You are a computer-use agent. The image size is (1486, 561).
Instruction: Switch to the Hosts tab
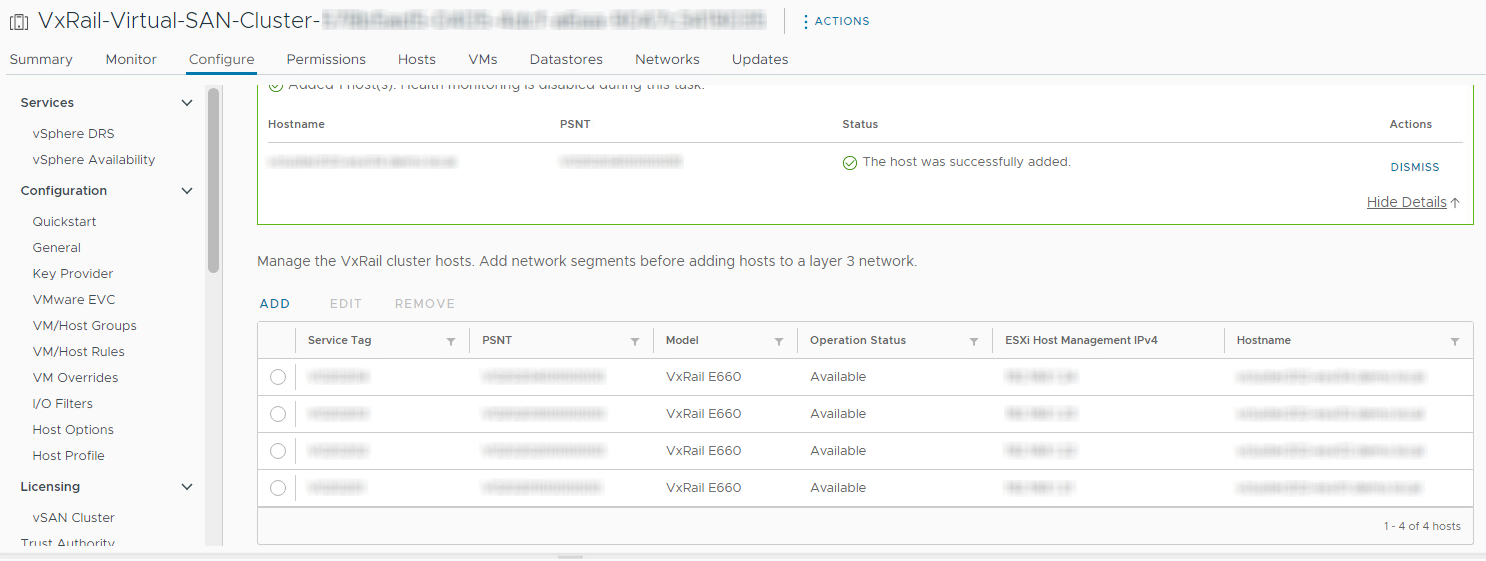[x=417, y=59]
